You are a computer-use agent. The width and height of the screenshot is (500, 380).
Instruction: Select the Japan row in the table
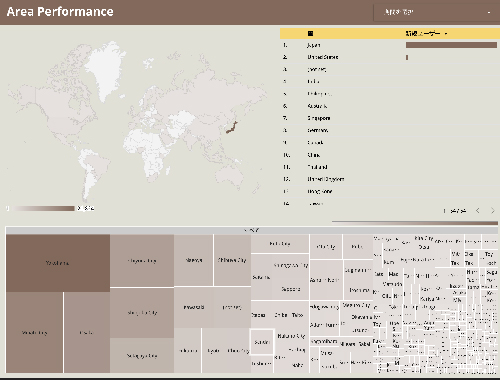[389, 45]
